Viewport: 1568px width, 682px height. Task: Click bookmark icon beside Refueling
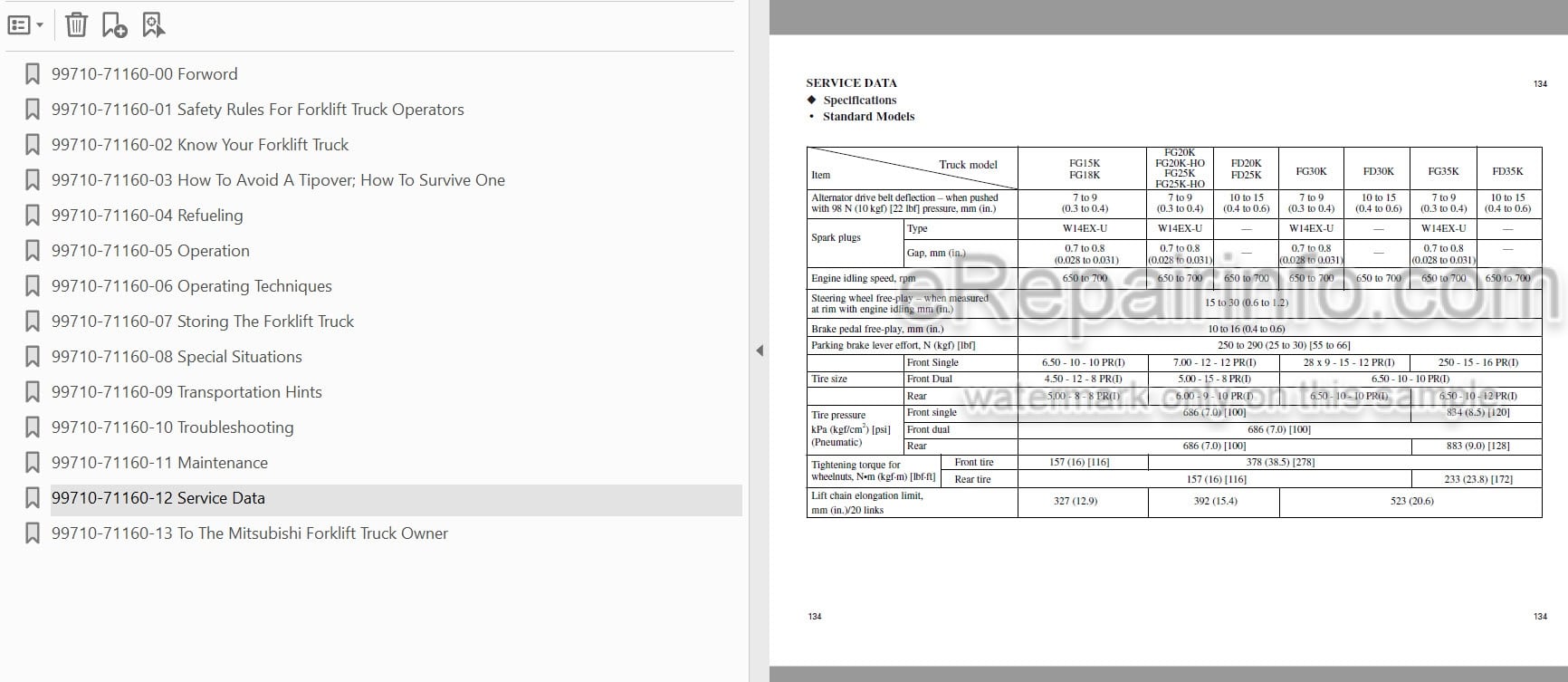coord(33,216)
